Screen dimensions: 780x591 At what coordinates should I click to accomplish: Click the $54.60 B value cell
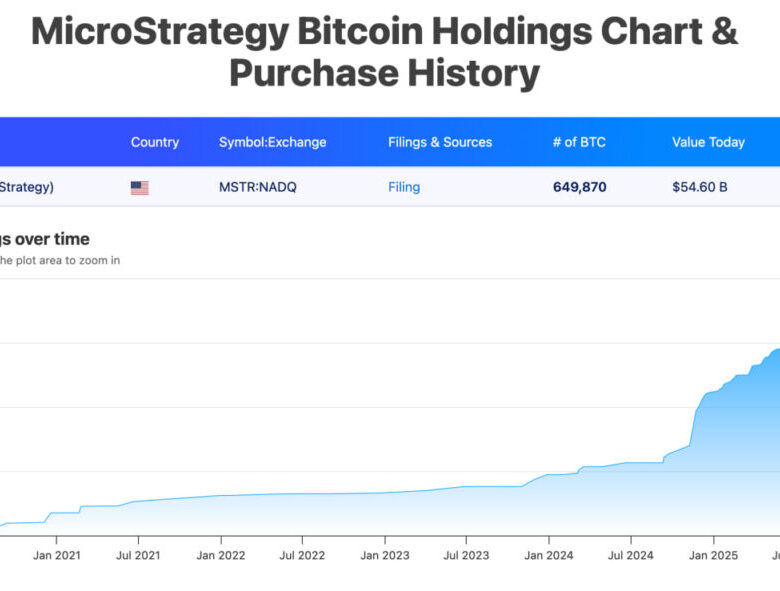(x=699, y=187)
